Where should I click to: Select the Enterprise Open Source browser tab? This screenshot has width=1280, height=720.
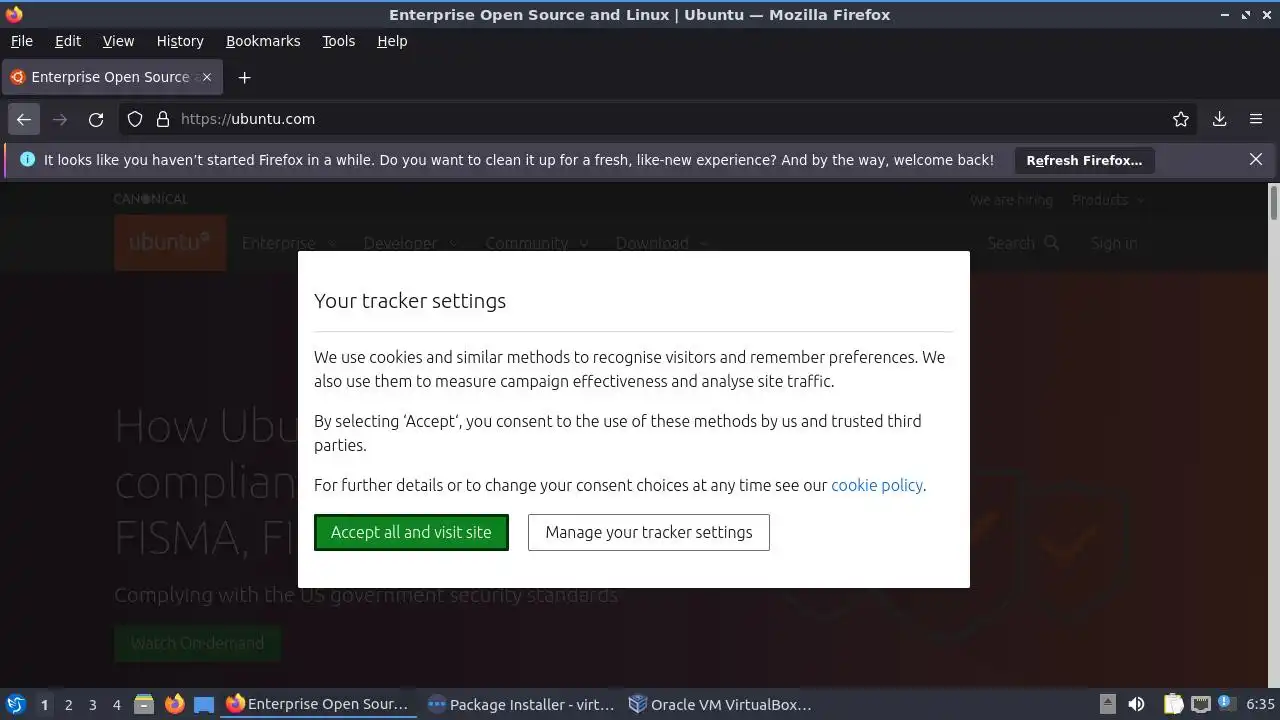tap(112, 77)
